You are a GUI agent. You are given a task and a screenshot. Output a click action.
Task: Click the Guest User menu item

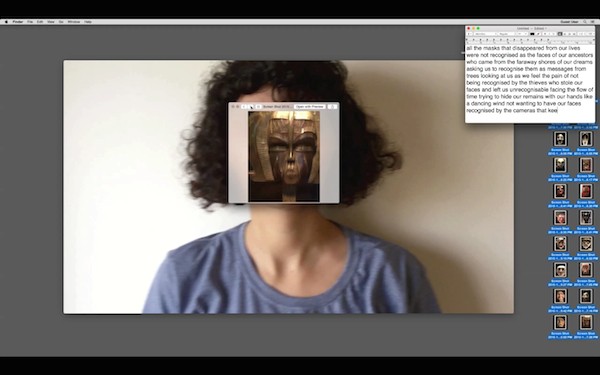tap(569, 22)
